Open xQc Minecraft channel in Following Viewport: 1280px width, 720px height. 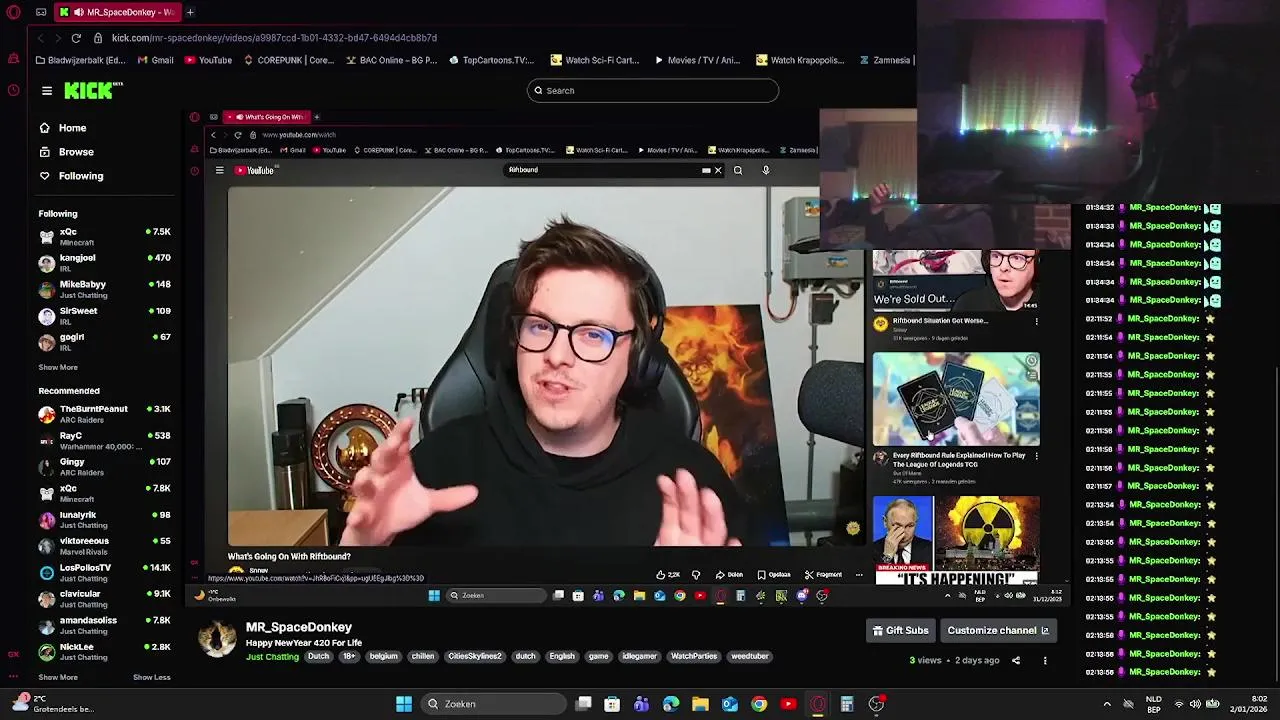pyautogui.click(x=104, y=237)
